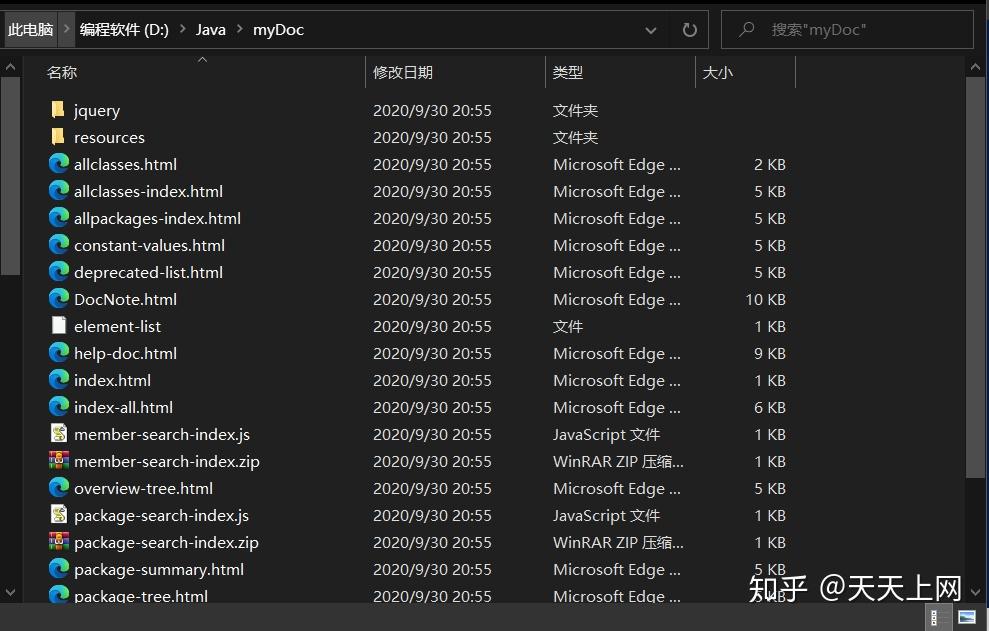Click the file list scrollbar down arrow

pyautogui.click(x=975, y=593)
